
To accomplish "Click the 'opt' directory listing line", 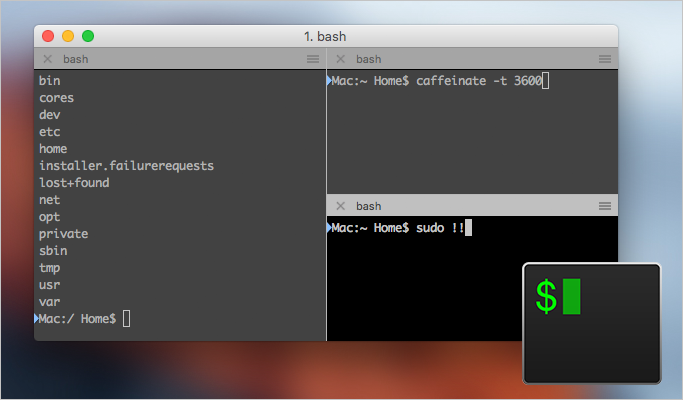I will point(50,217).
